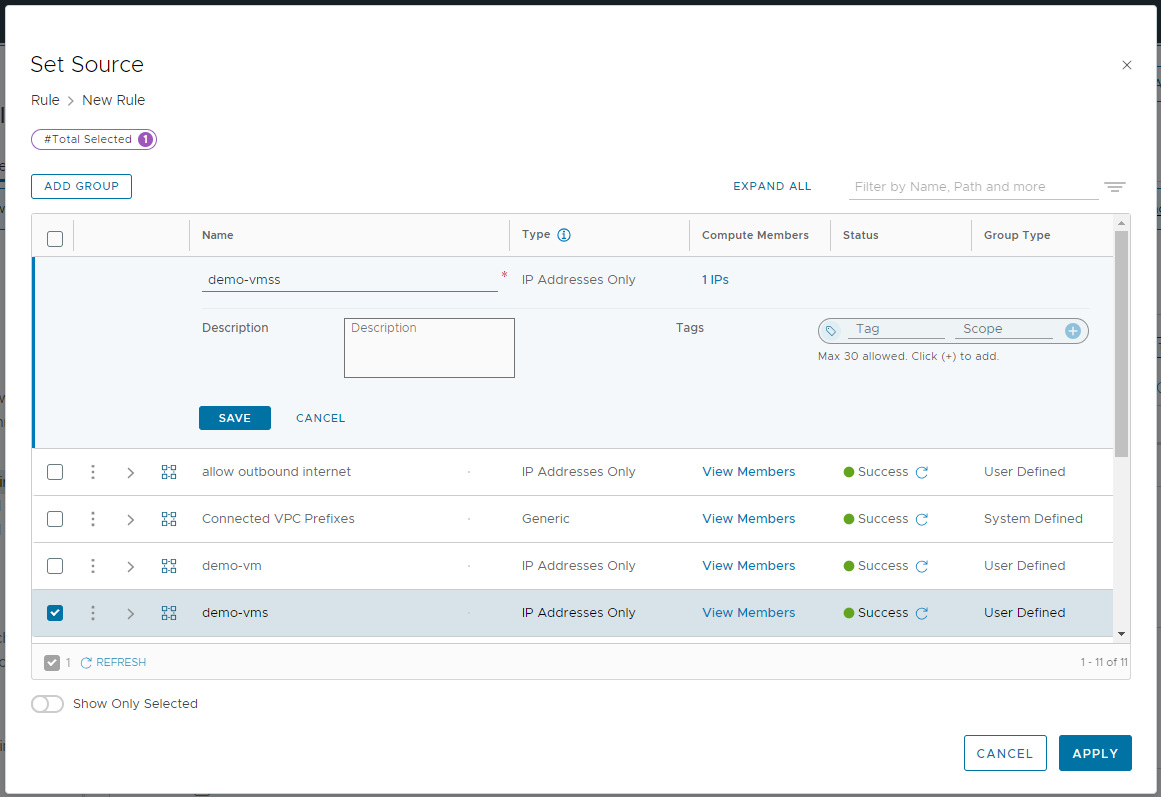Refresh status of Connected VPC Prefixes group

click(x=922, y=520)
